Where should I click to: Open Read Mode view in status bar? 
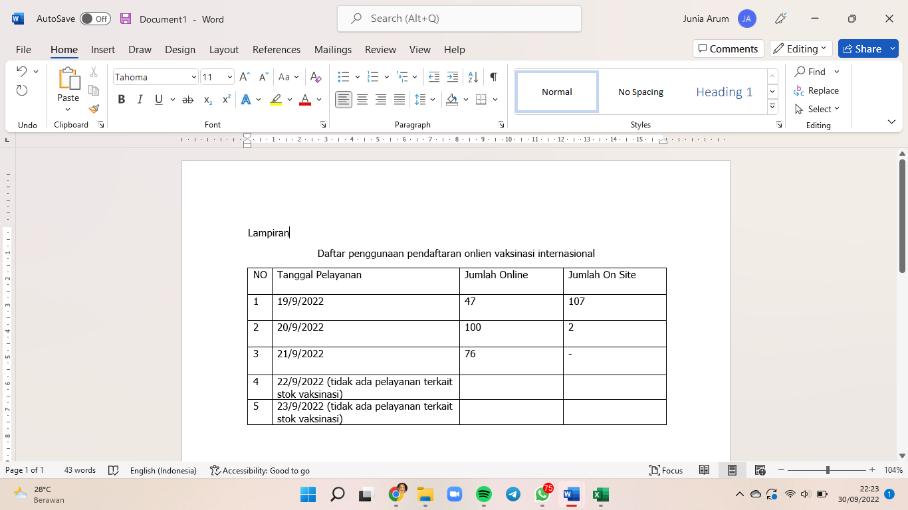tap(704, 470)
